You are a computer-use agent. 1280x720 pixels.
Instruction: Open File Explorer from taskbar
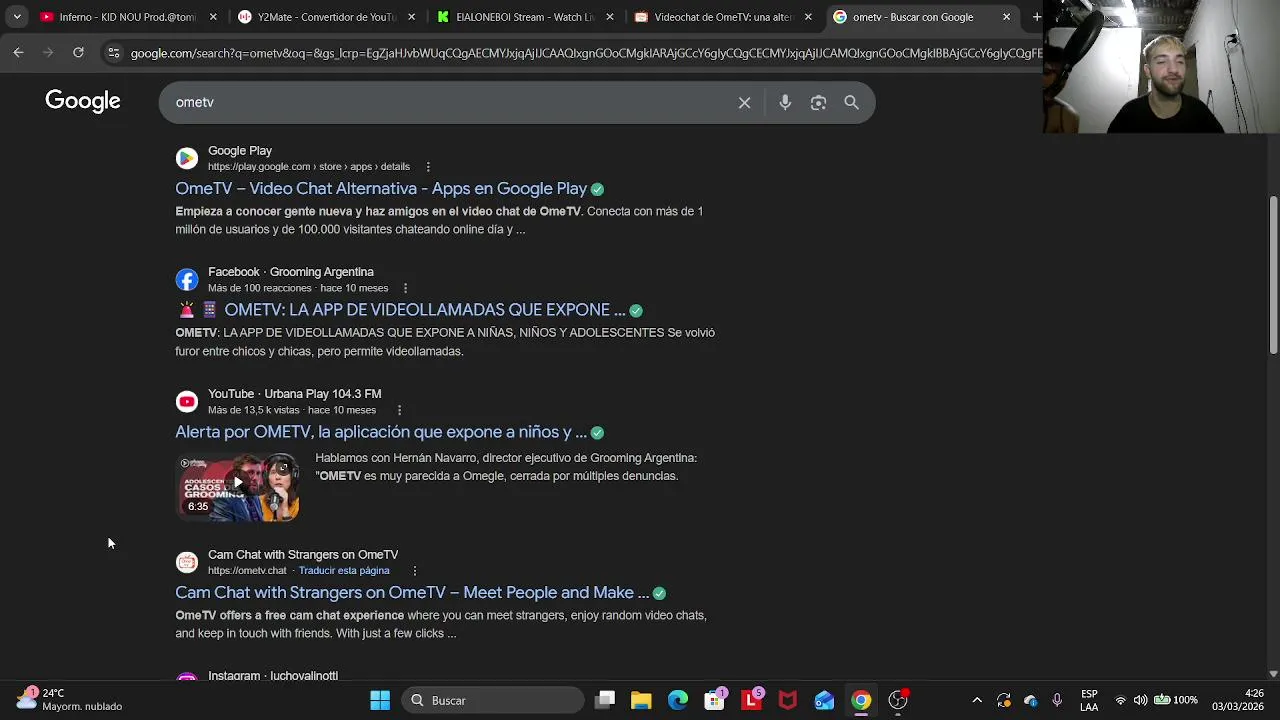click(x=641, y=700)
